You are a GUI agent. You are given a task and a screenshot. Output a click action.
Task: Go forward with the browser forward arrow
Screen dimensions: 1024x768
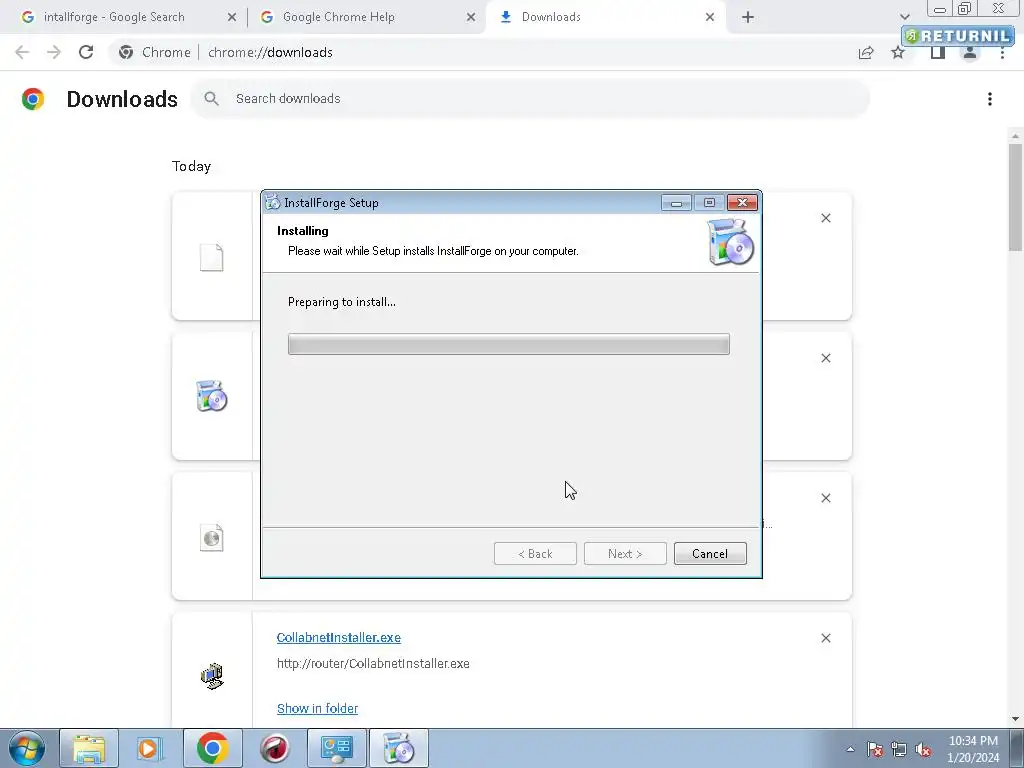(x=54, y=52)
